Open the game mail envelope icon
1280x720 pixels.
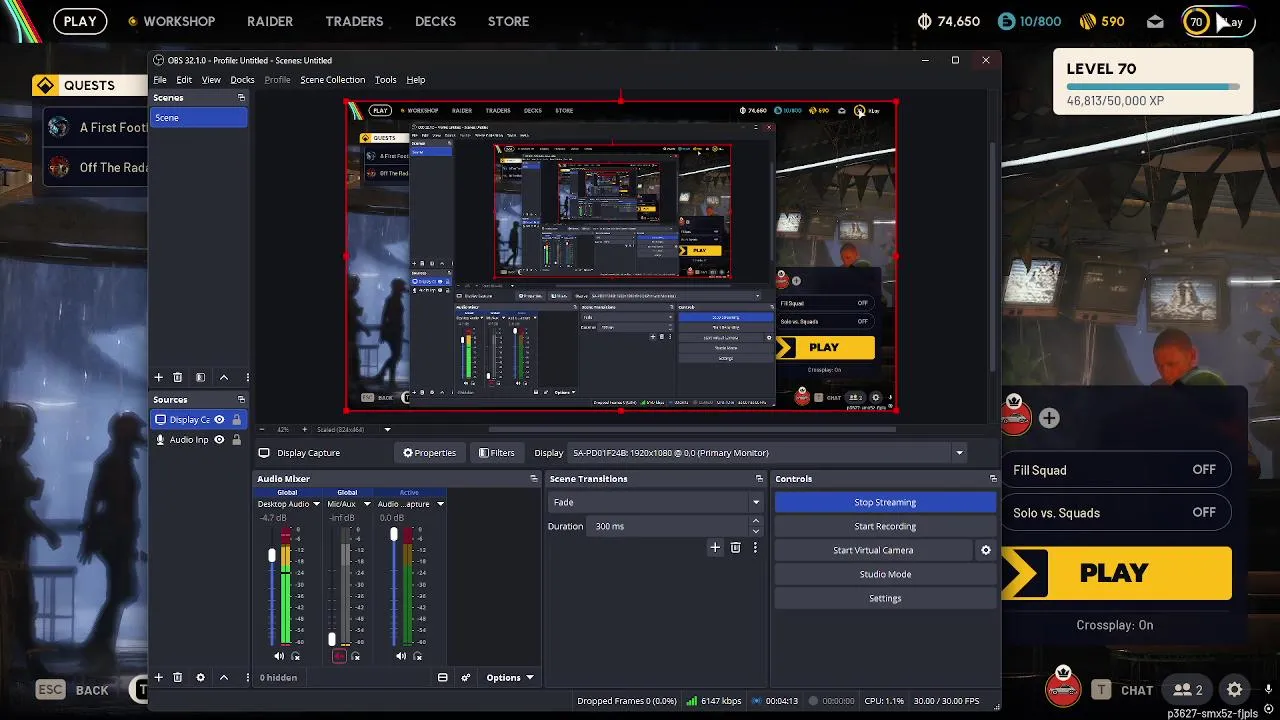pyautogui.click(x=1155, y=21)
